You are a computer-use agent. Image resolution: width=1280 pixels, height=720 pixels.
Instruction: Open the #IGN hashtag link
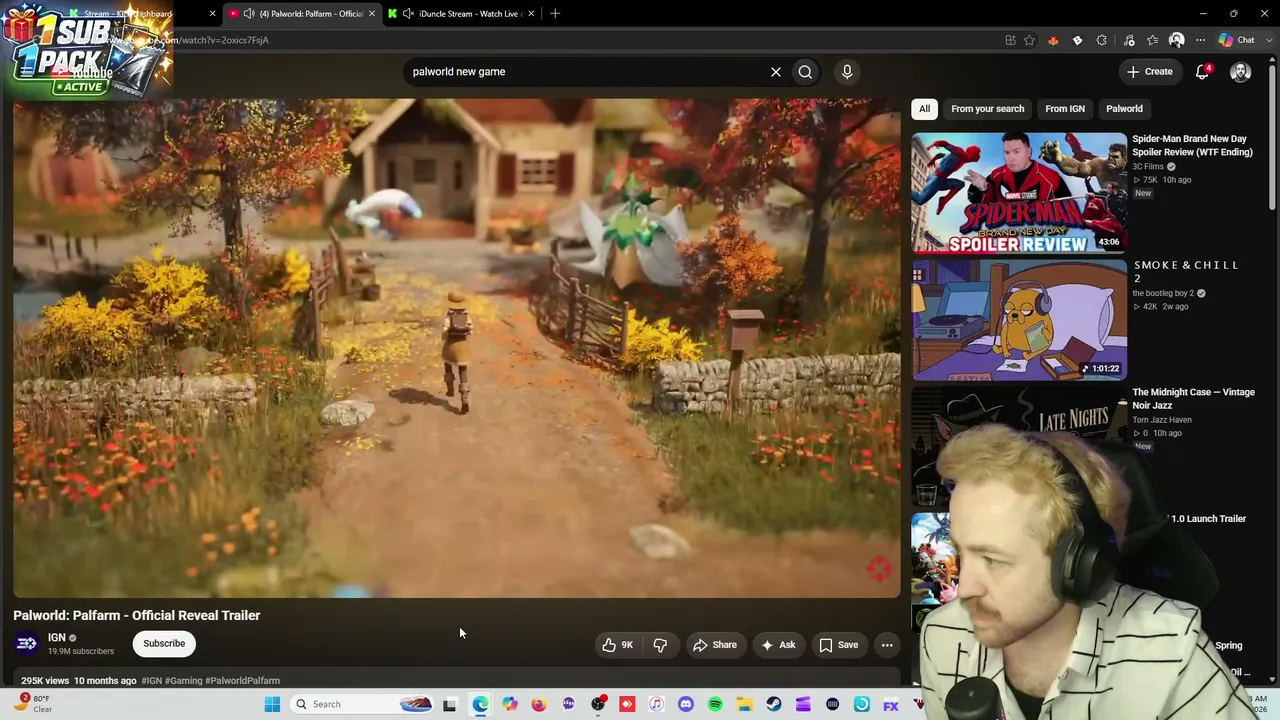pos(152,681)
